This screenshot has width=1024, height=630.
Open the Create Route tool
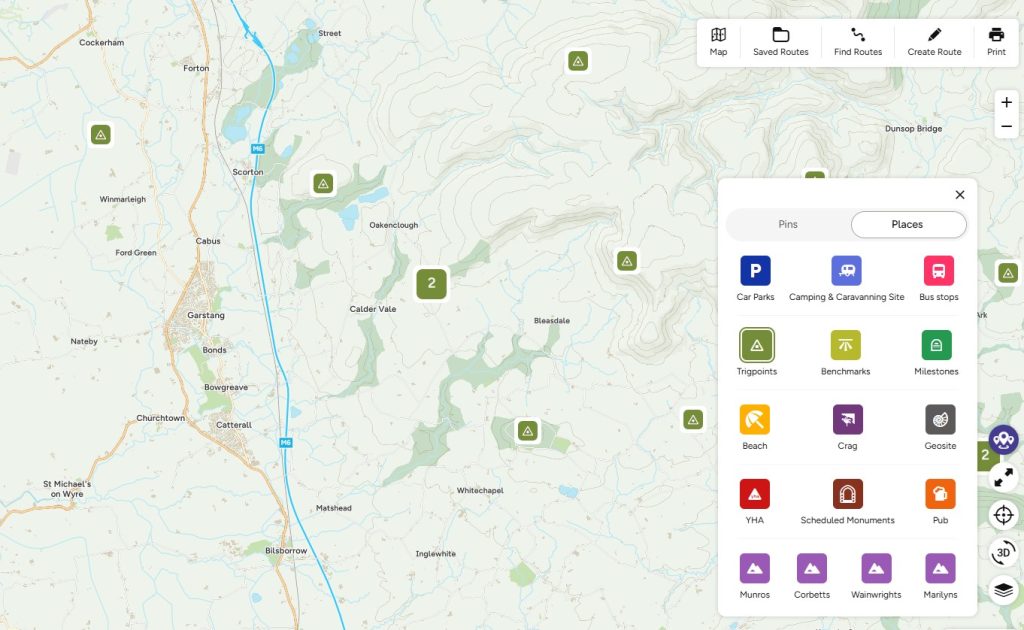933,40
